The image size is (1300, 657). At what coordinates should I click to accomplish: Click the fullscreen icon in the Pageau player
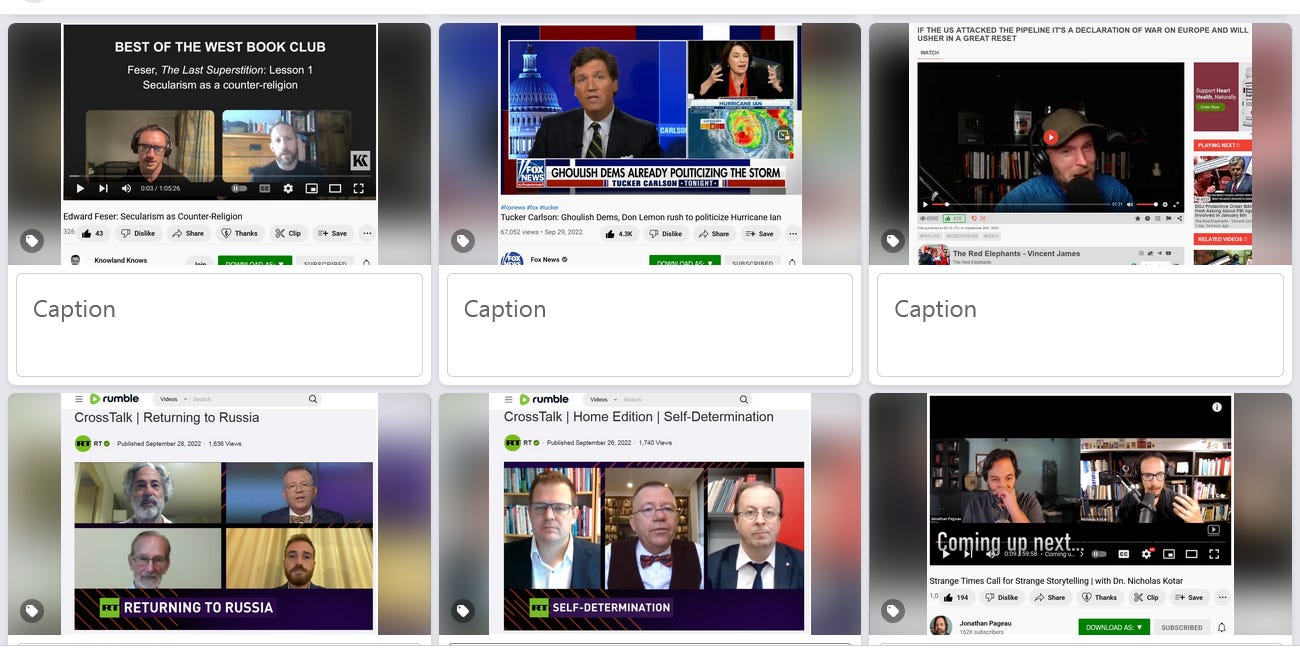1214,553
